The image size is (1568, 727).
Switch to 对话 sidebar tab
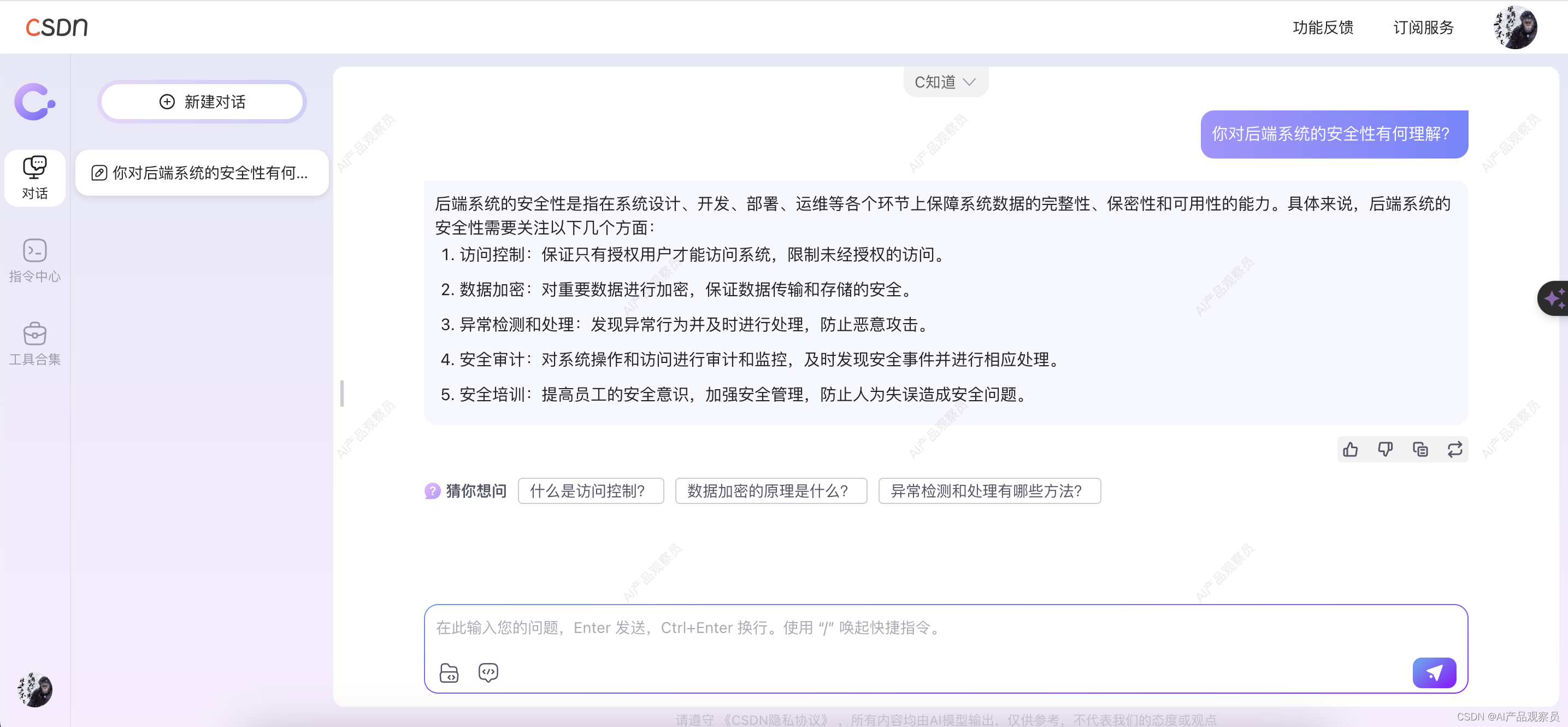click(35, 177)
